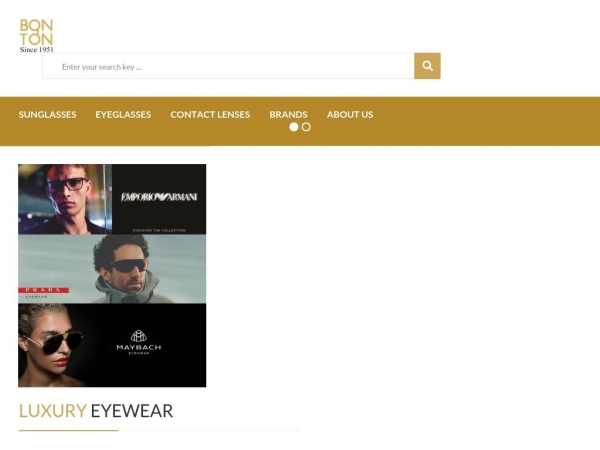Screen dimensions: 600x450
Task: Click the Bon Ton logo
Action: coord(36,32)
